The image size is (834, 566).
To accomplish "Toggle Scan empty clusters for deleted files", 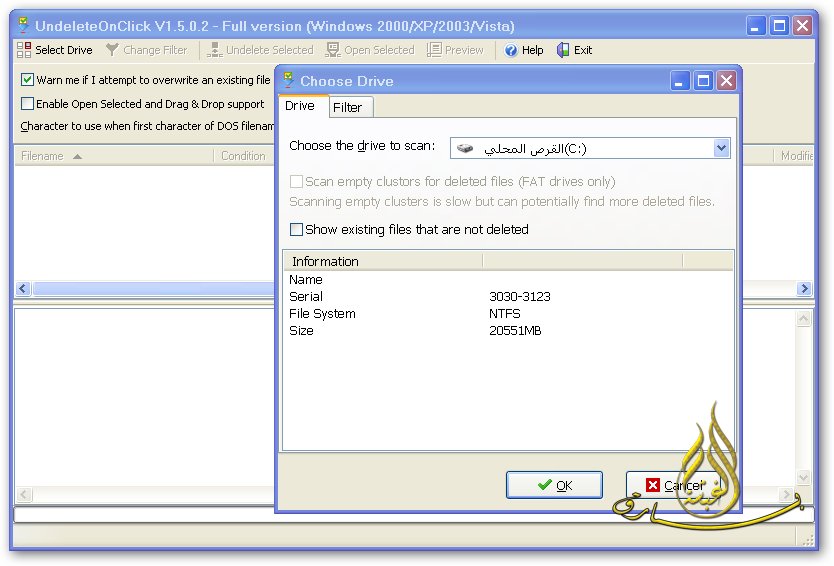I will 296,181.
